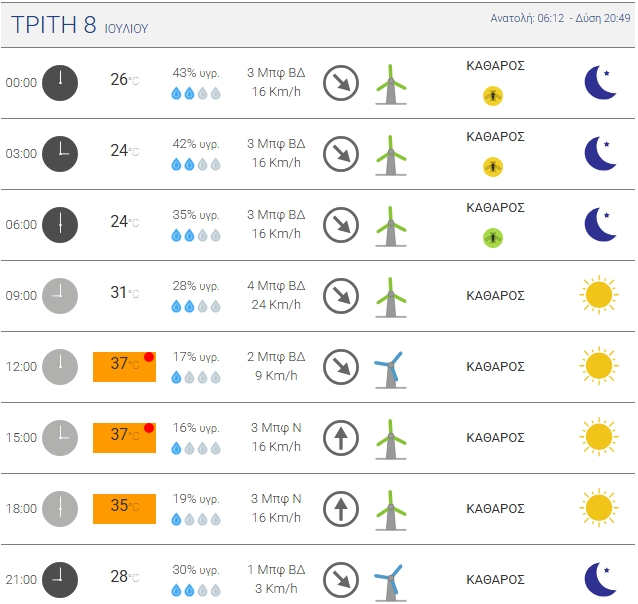
Task: Click the moon icon in 03:00 row
Action: 600,153
